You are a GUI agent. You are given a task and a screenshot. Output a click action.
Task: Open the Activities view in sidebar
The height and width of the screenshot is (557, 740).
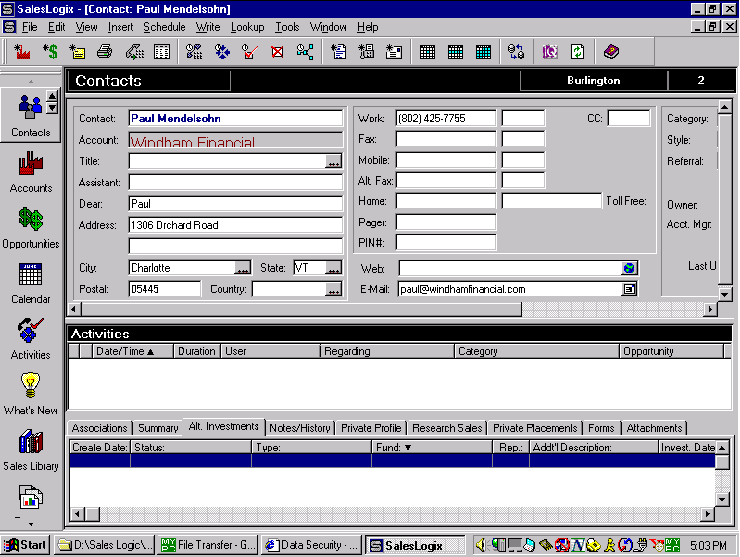(x=31, y=339)
